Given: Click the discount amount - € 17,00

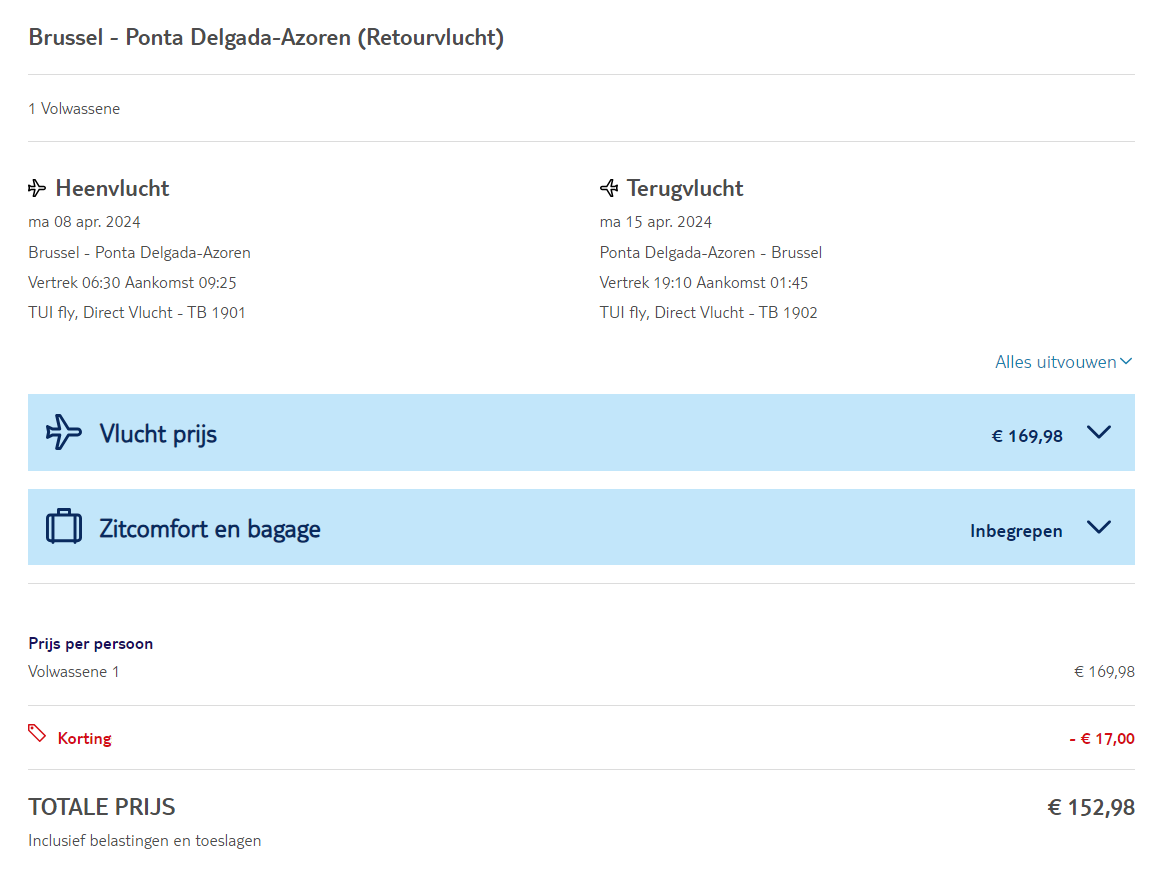Looking at the screenshot, I should tap(1102, 739).
